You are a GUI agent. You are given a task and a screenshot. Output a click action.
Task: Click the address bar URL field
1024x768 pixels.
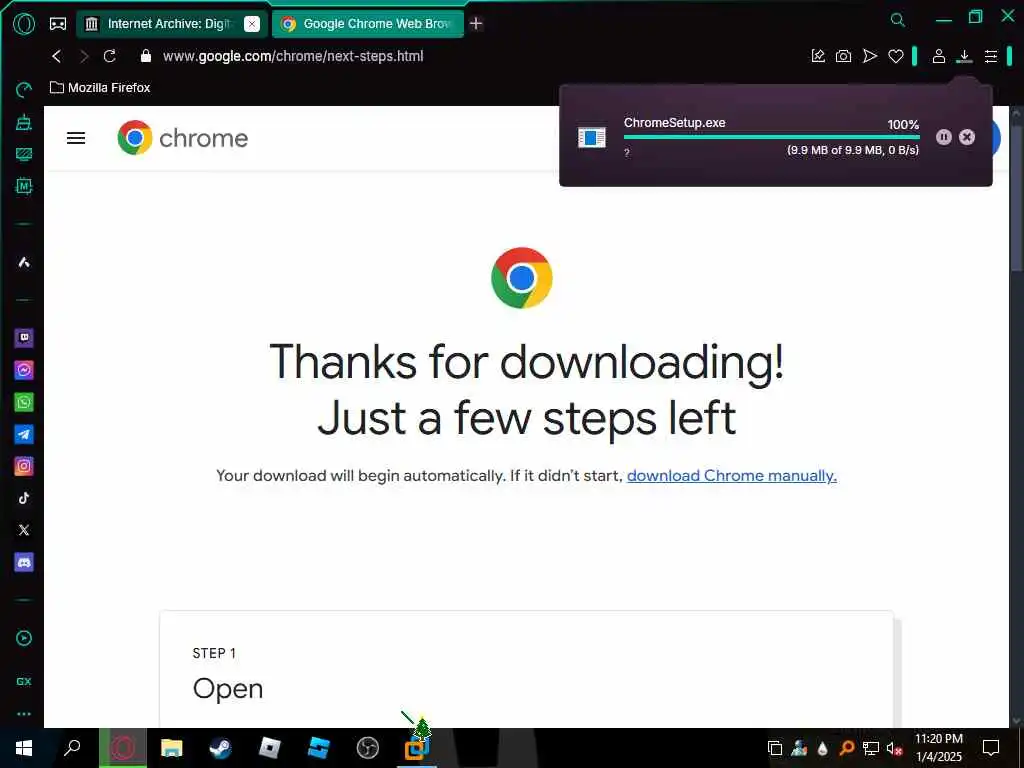click(x=293, y=56)
